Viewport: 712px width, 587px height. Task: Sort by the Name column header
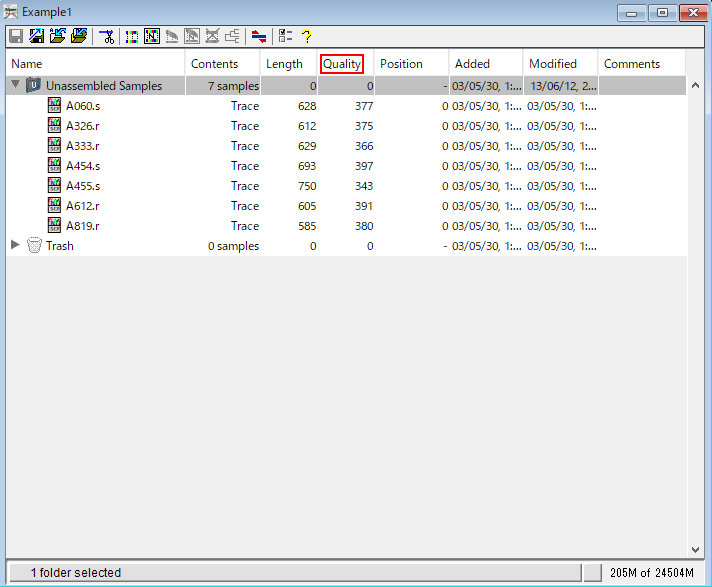pyautogui.click(x=95, y=64)
